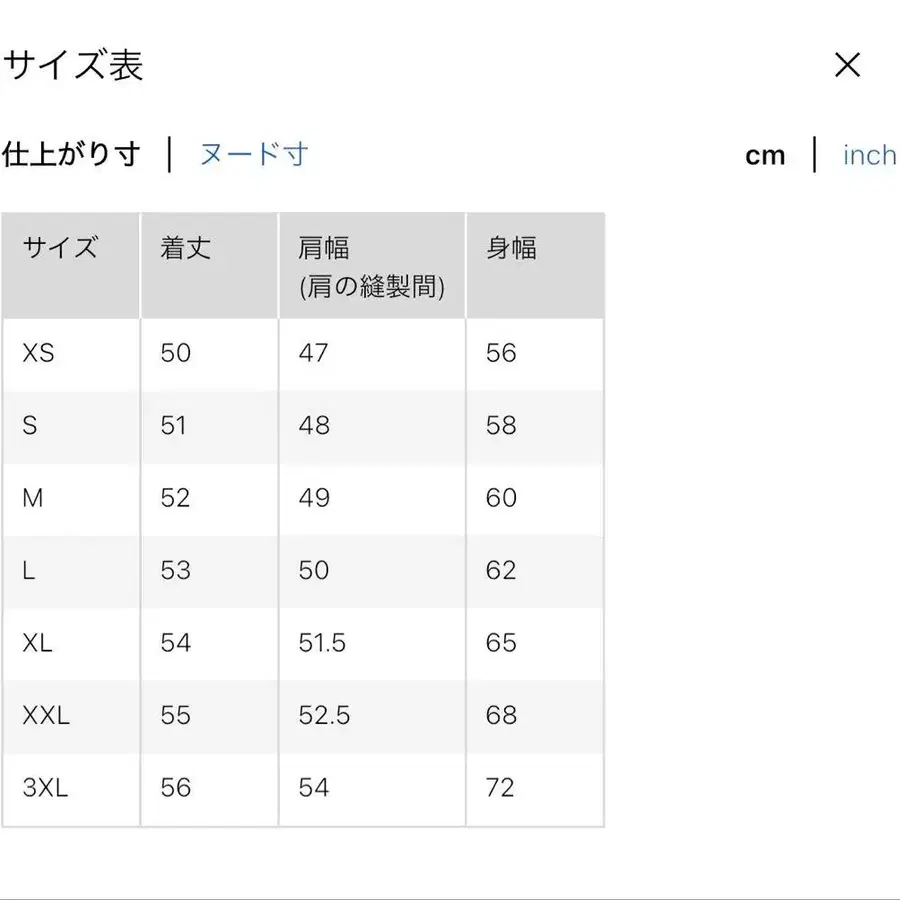900x900 pixels.
Task: Click the 51.5 shoulder width value
Action: 322,644
